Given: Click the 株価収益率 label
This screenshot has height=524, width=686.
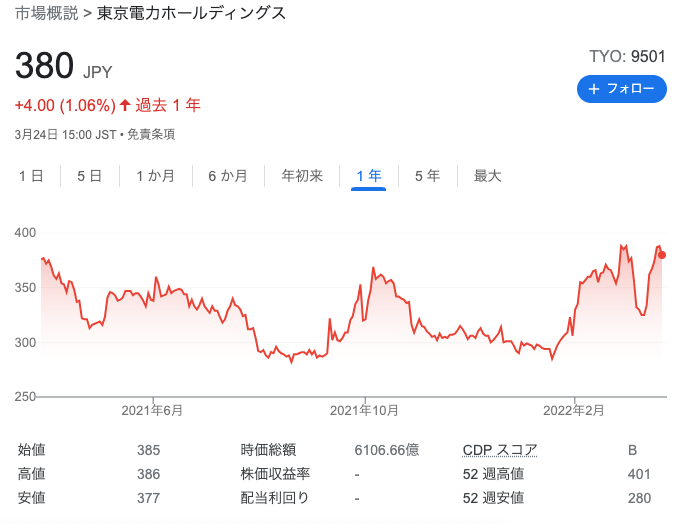Looking at the screenshot, I should tap(275, 474).
